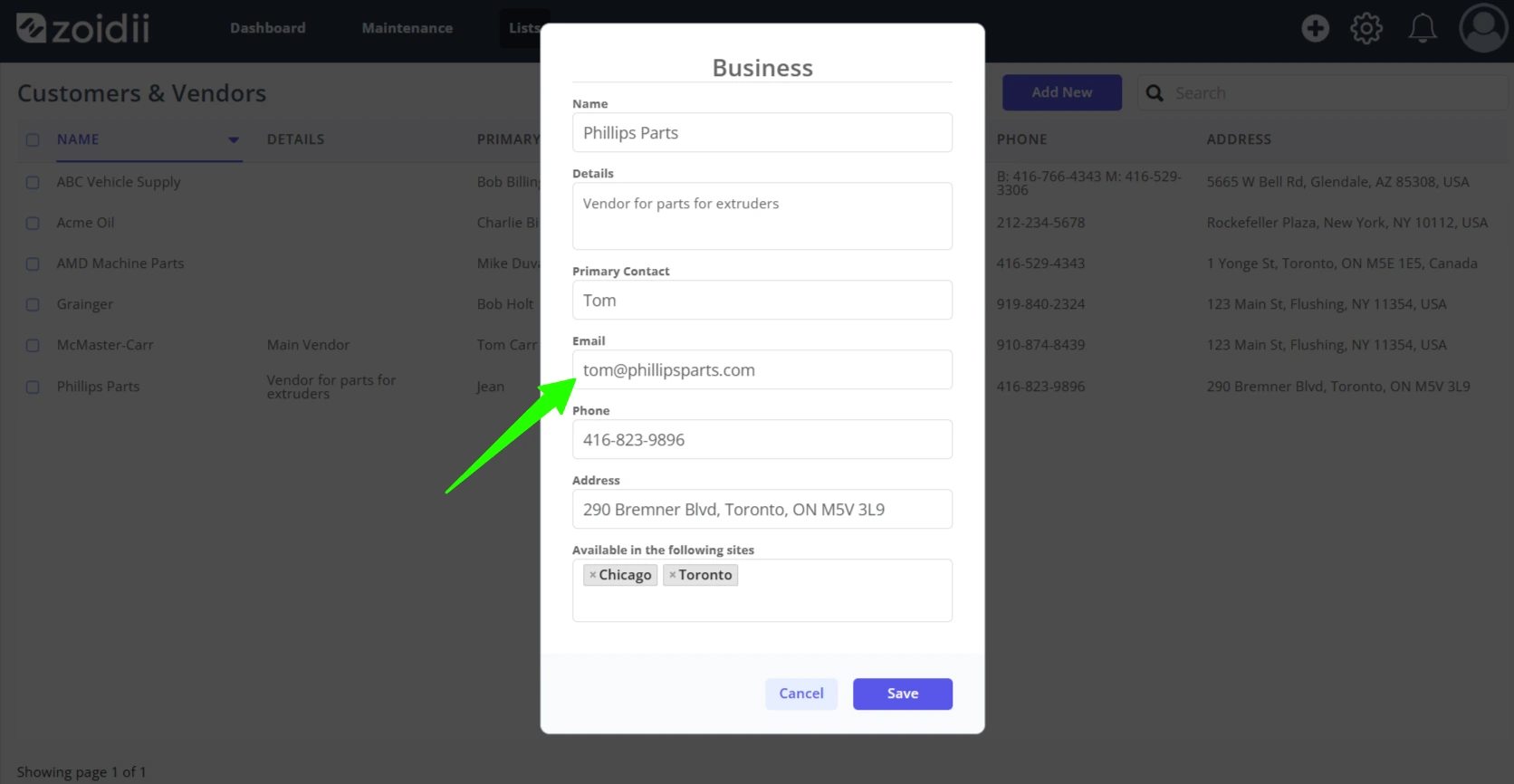Image resolution: width=1514 pixels, height=784 pixels.
Task: Click Main Vendor details cell
Action: pos(308,345)
